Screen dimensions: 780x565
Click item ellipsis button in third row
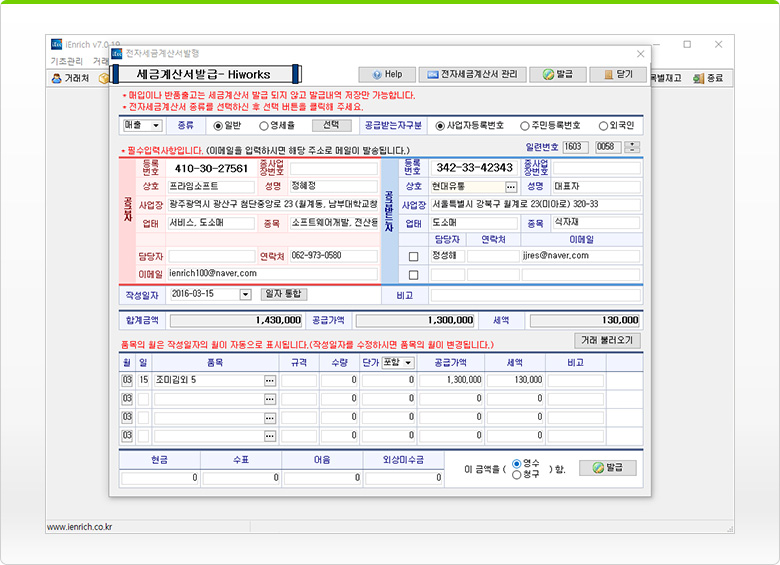point(270,418)
